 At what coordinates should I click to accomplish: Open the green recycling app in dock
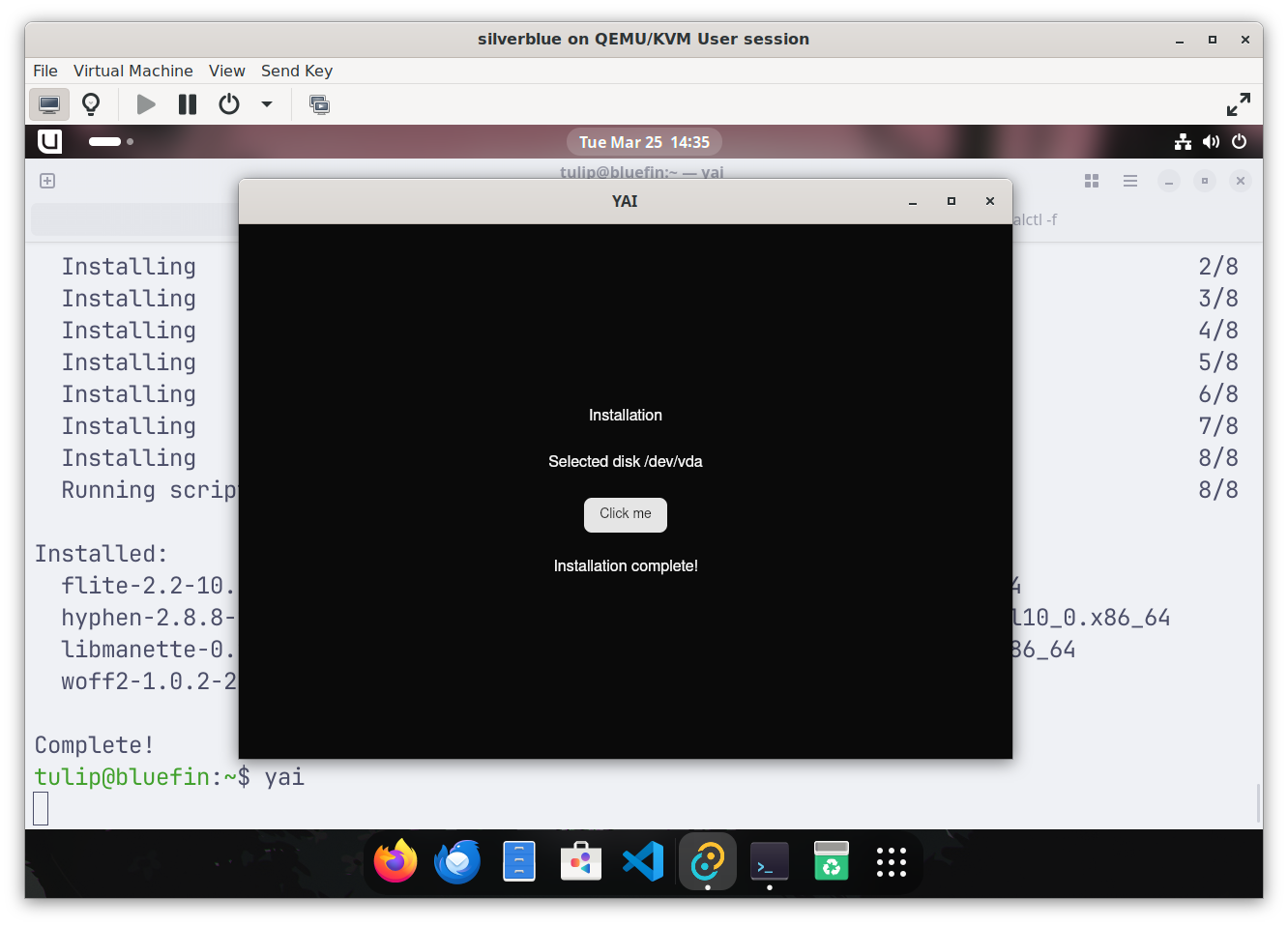click(832, 861)
